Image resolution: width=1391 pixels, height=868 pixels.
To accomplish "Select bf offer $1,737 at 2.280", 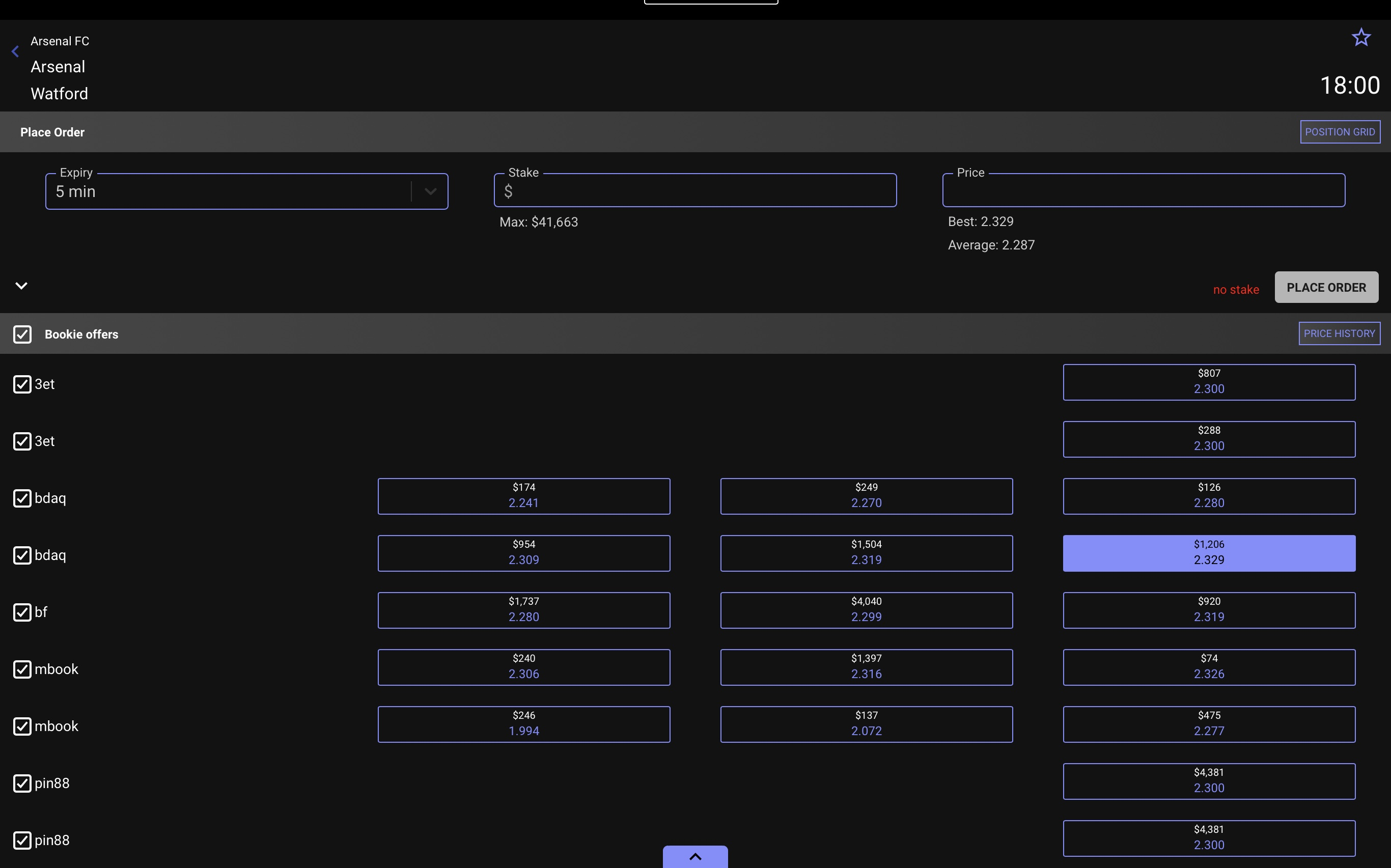I will (523, 610).
